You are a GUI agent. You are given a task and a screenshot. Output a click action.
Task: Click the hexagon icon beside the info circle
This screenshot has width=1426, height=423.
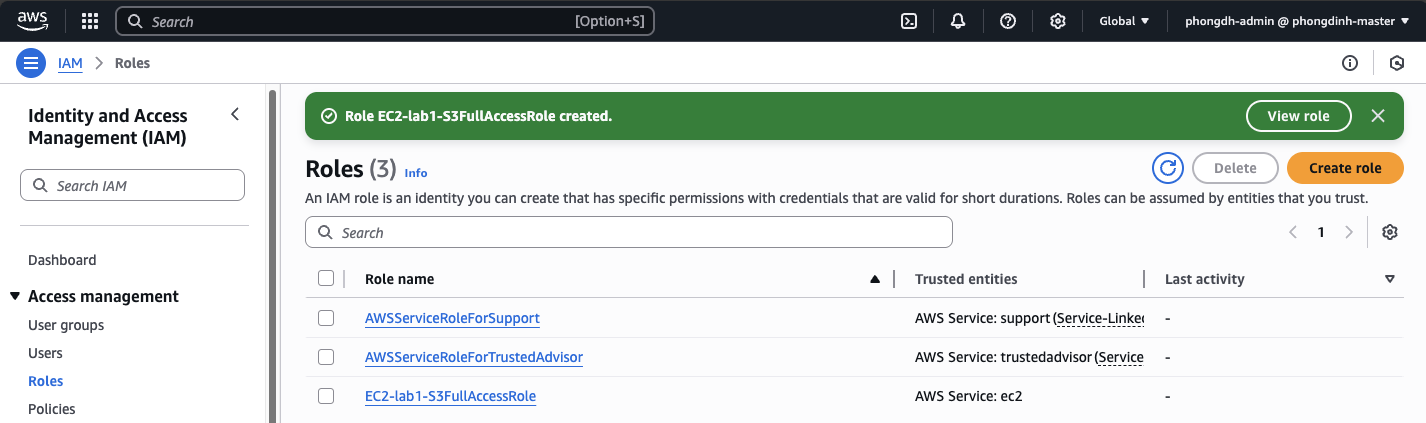pos(1397,63)
